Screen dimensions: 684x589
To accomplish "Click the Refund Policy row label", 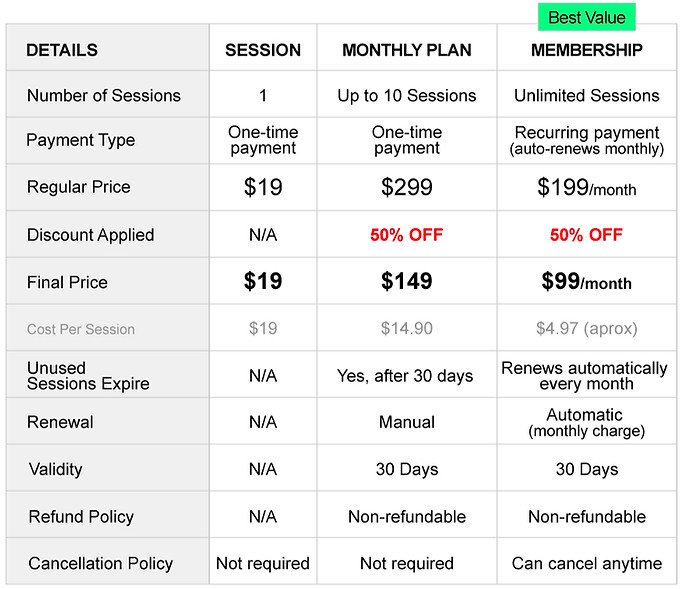I will (x=81, y=517).
